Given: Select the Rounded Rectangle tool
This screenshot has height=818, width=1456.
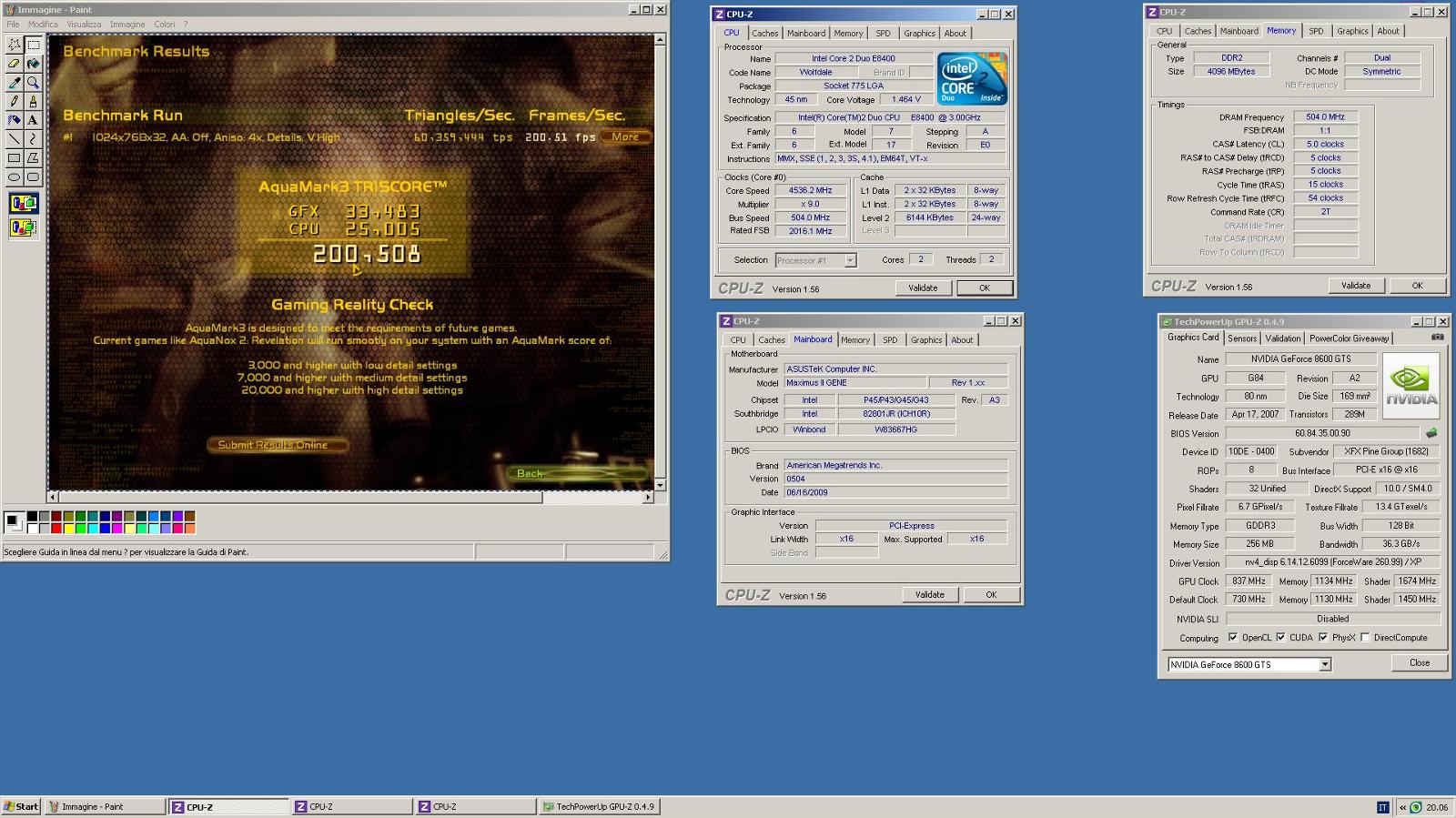Looking at the screenshot, I should (34, 177).
